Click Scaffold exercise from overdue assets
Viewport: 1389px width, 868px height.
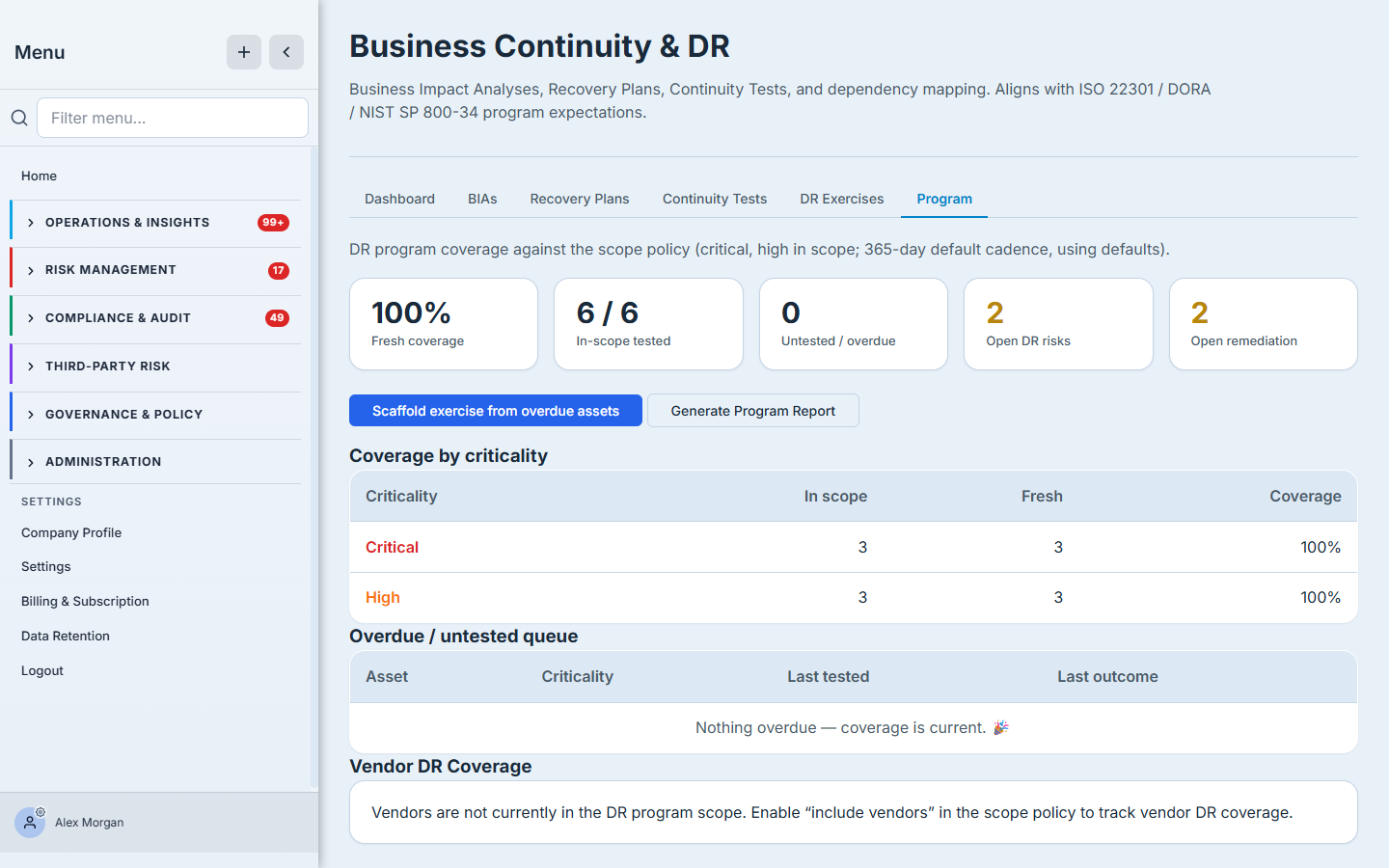(x=496, y=411)
